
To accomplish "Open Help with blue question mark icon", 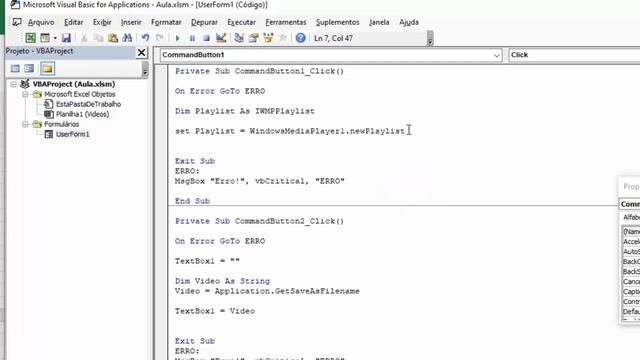I will (x=300, y=38).
